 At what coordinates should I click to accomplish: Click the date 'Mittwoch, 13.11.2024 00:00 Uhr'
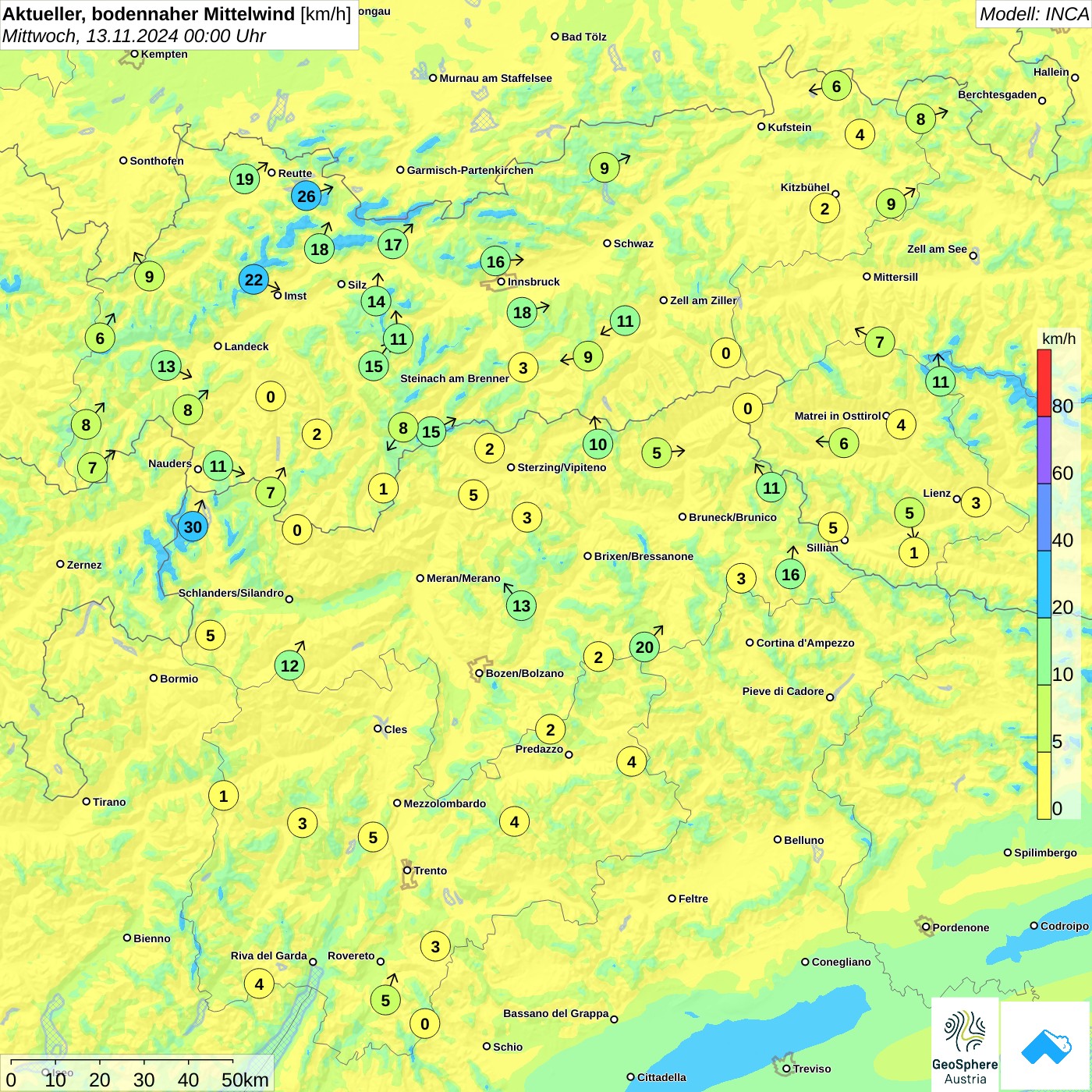coord(134,36)
